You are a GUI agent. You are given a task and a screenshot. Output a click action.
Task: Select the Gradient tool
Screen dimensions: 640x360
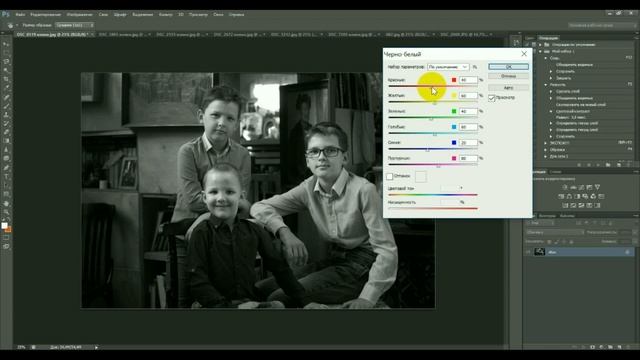pos(6,141)
